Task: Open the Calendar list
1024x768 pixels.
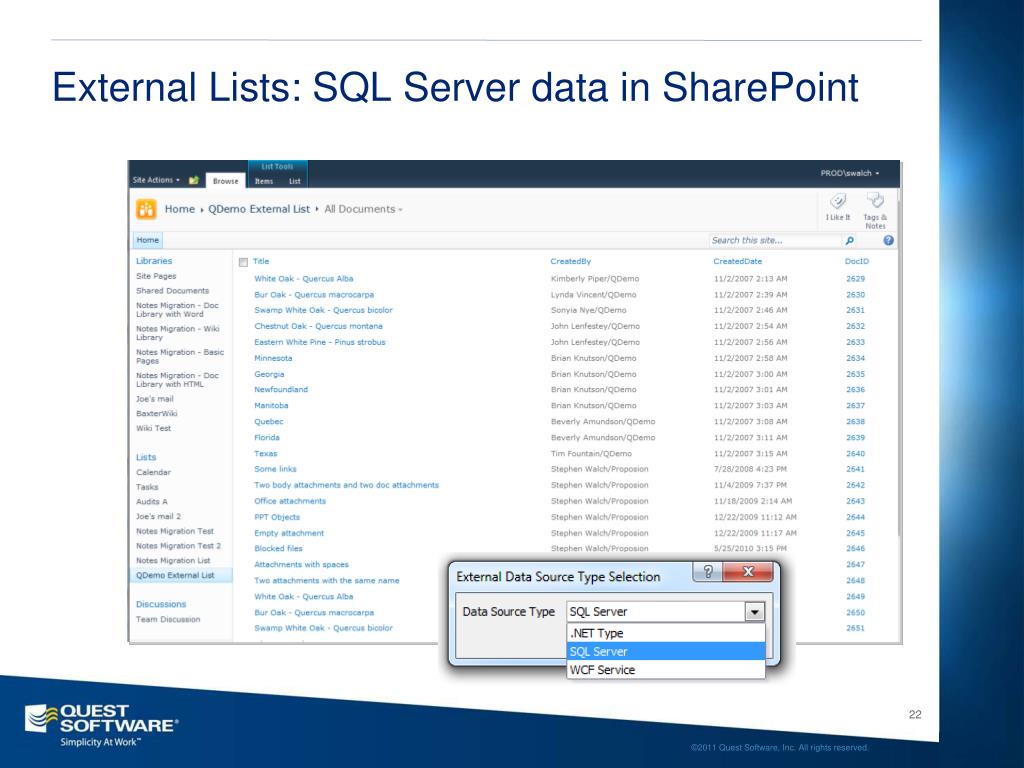Action: pyautogui.click(x=153, y=472)
